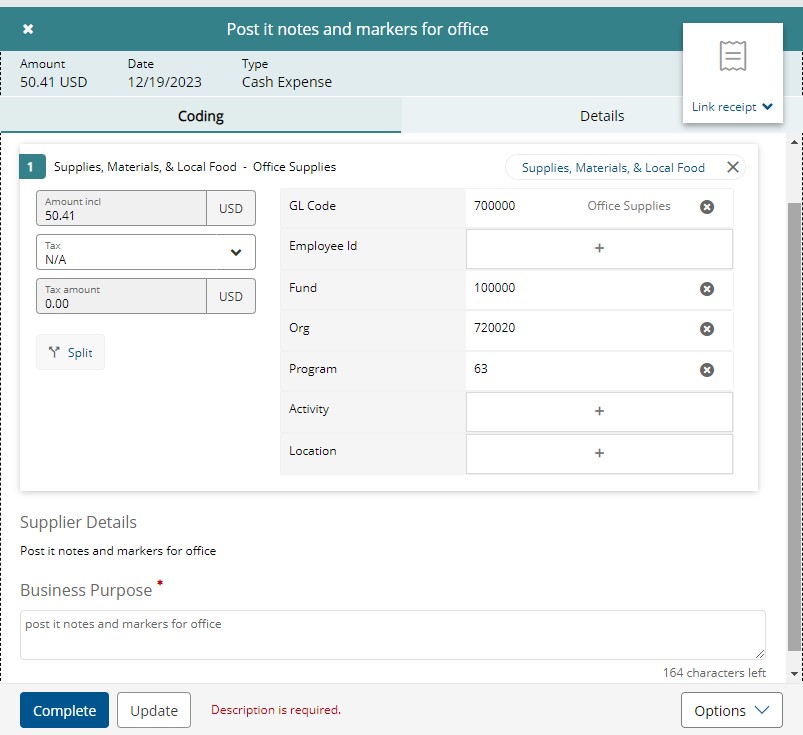Remove the Program 63 value
This screenshot has height=735, width=803.
pos(706,370)
